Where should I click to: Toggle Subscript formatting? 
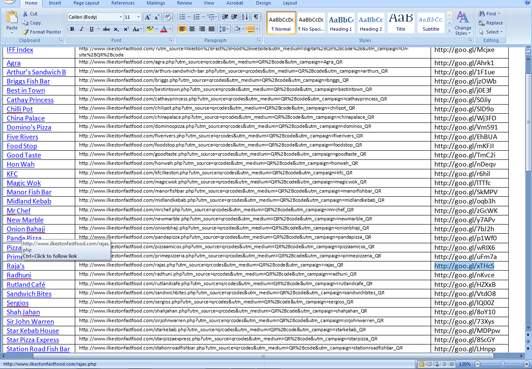tap(116, 29)
